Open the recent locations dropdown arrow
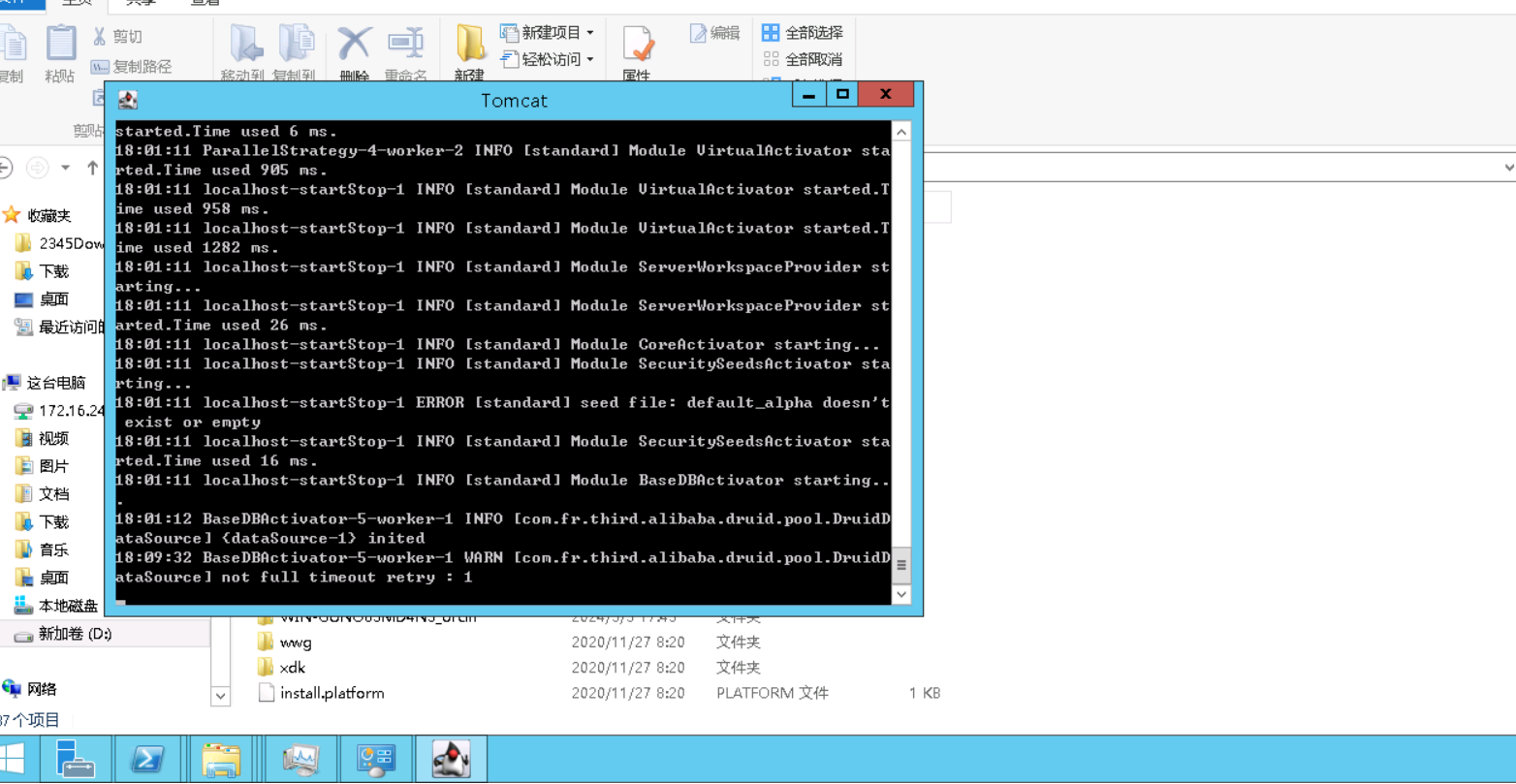This screenshot has height=784, width=1516. tap(65, 168)
